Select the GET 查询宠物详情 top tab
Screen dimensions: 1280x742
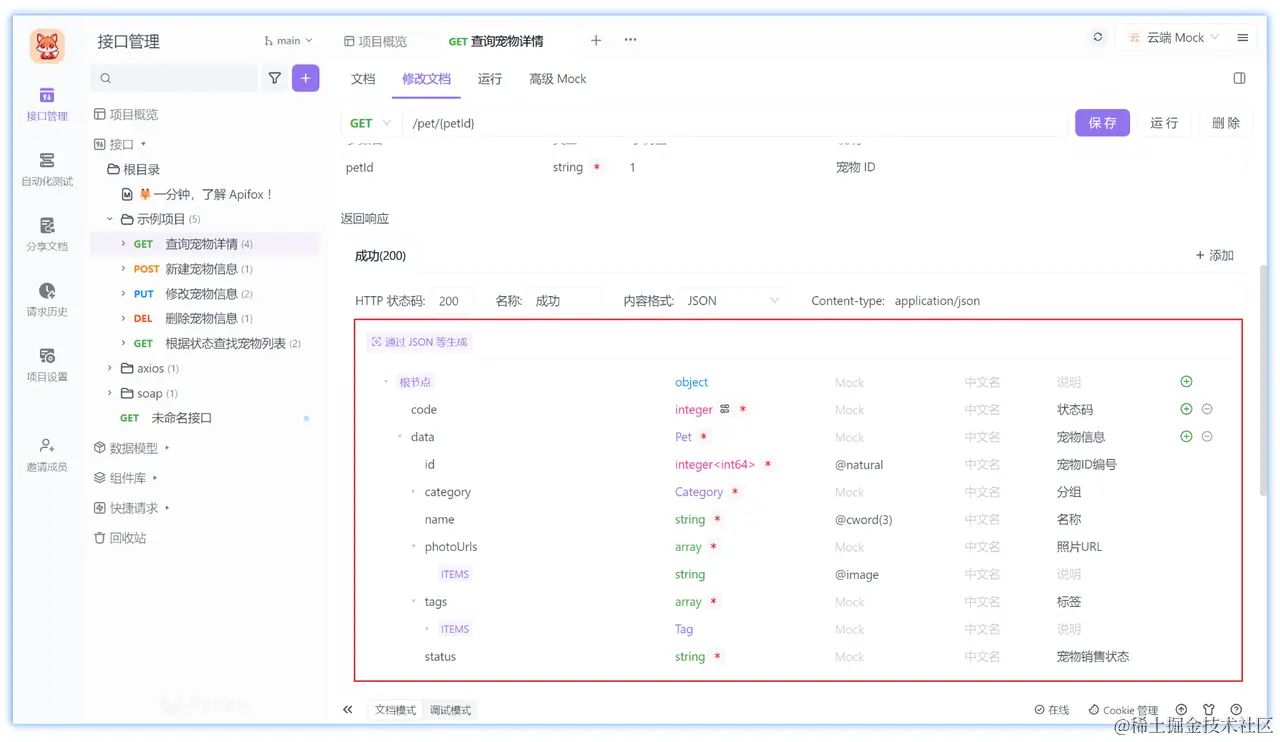(x=496, y=41)
